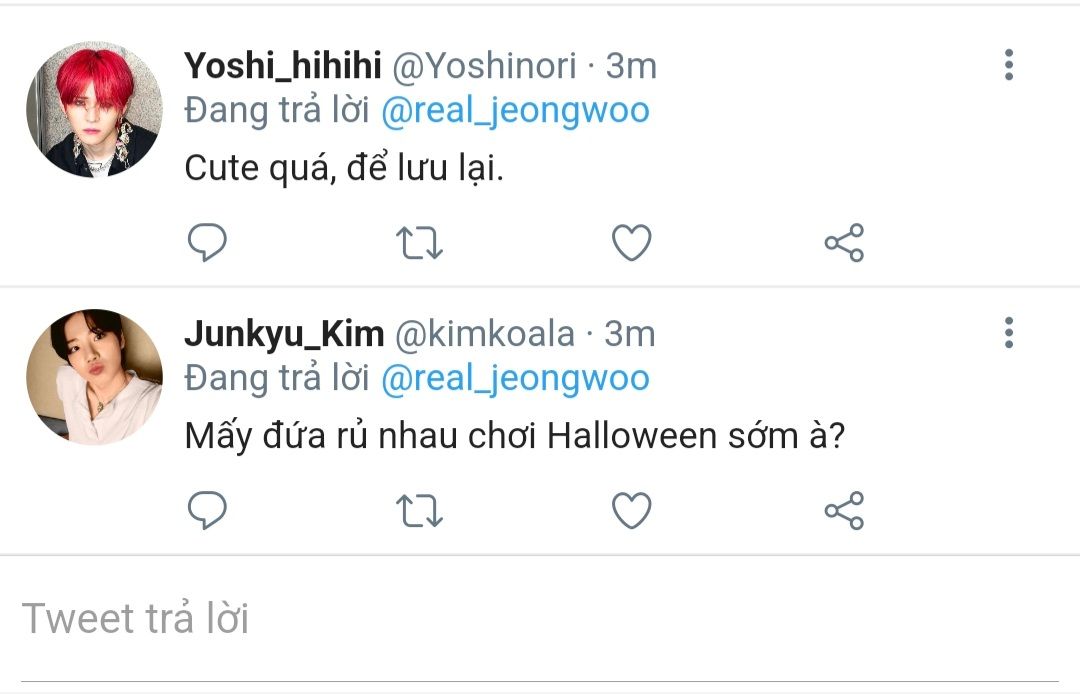Retweet Yoshi_hihihi's tweet

point(420,242)
